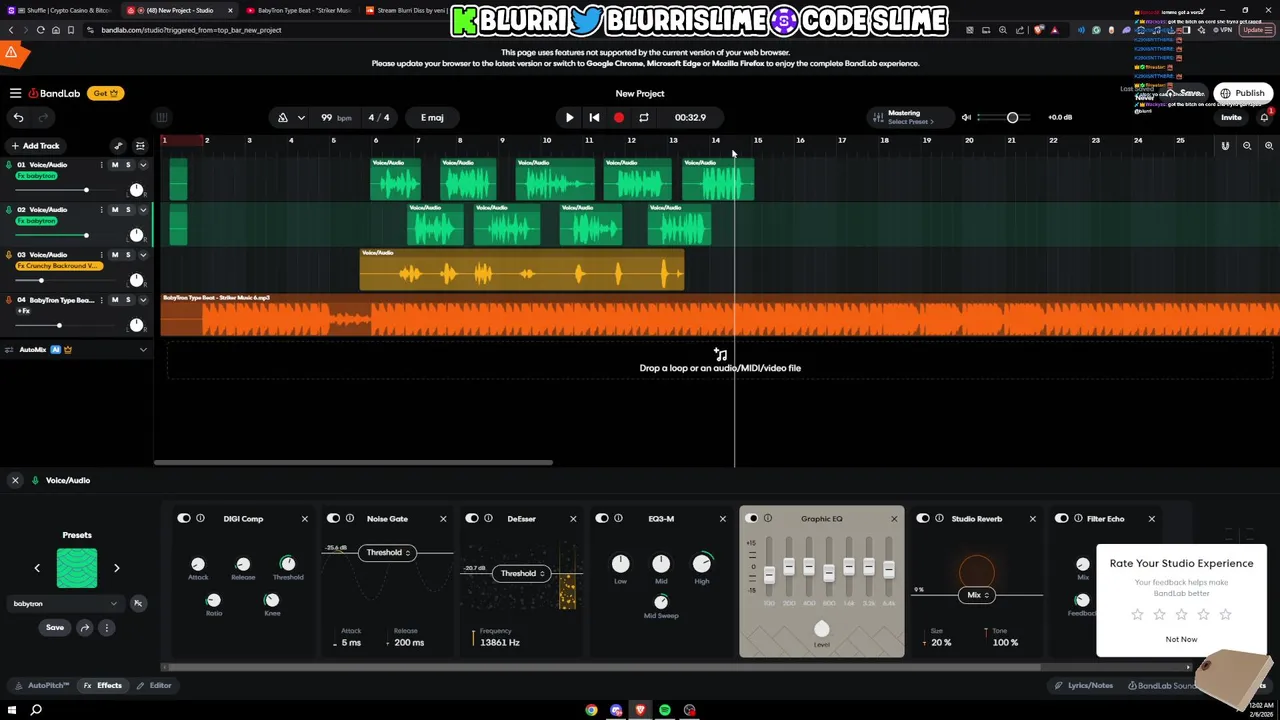
Task: Click the undo arrow
Action: 18,118
